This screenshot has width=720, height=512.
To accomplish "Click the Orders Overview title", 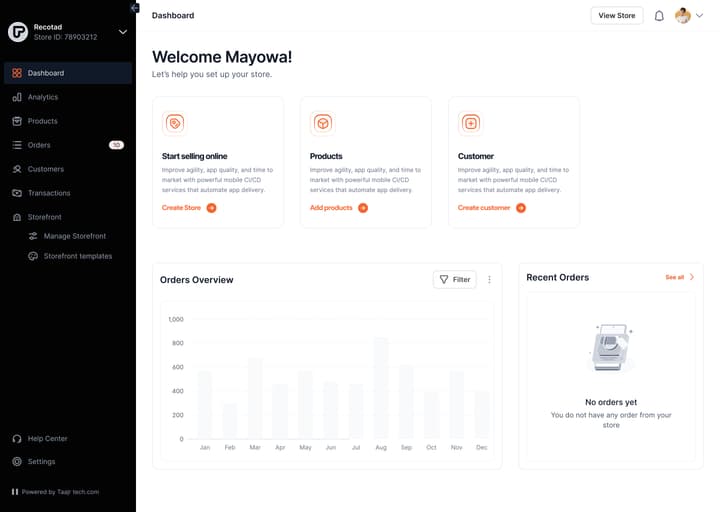I will (x=197, y=280).
